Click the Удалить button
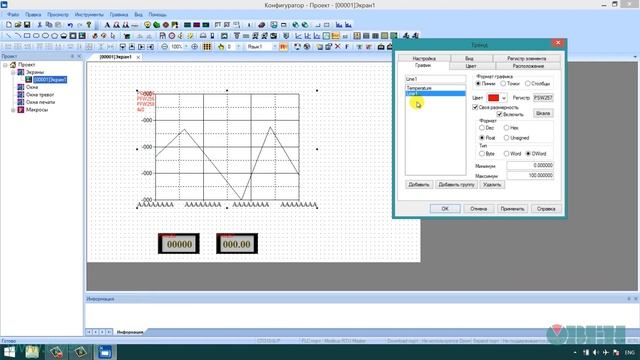The height and width of the screenshot is (360, 640). click(x=492, y=184)
